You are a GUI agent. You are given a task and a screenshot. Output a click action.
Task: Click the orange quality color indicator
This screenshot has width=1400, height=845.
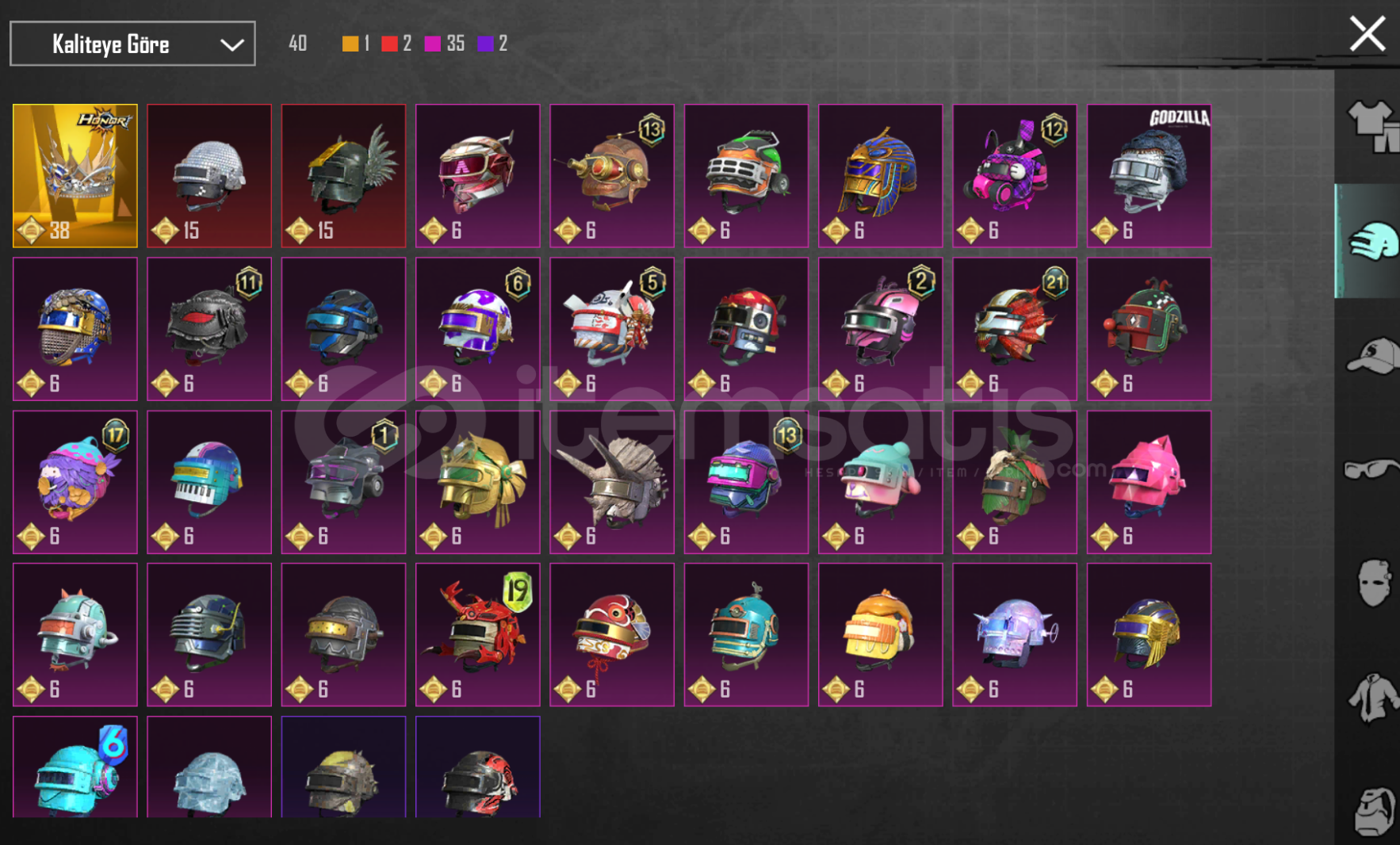[350, 44]
